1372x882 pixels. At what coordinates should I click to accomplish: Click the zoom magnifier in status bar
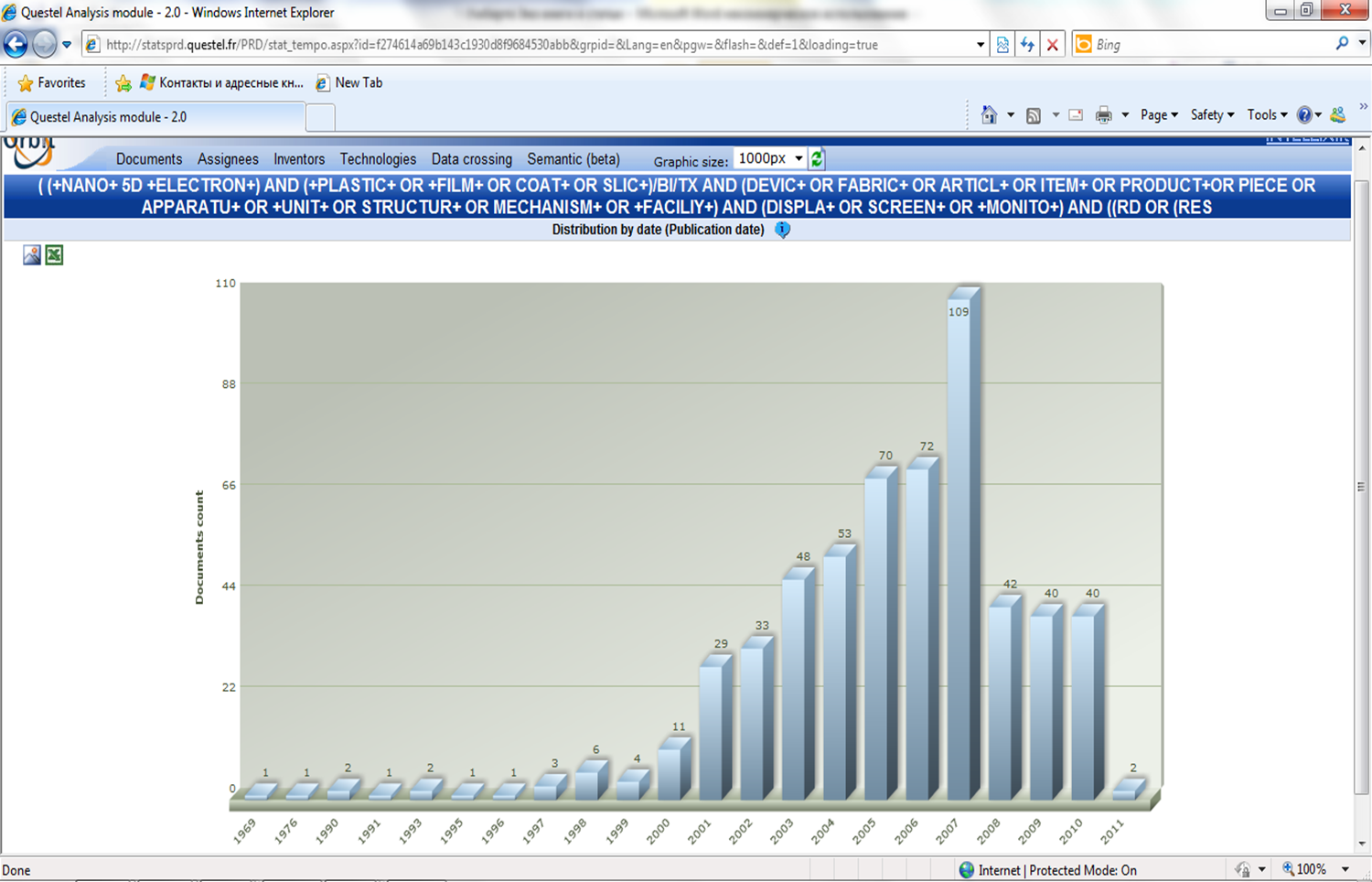coord(1288,869)
